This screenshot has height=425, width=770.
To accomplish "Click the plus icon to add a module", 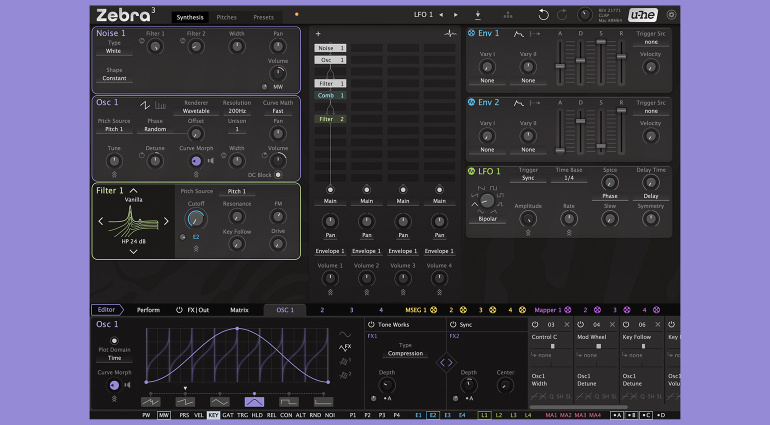I will coord(318,33).
